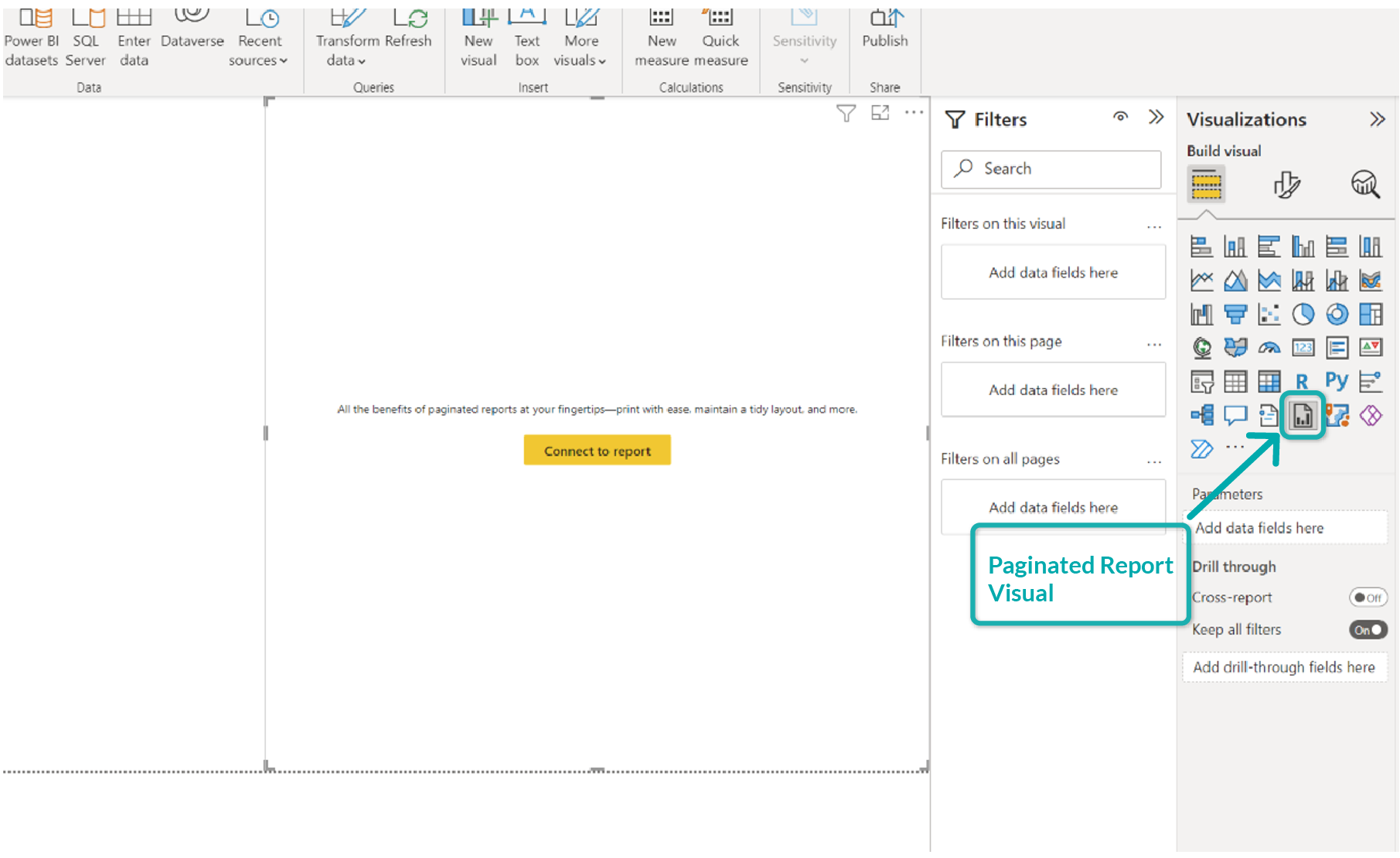Select the Stacked column chart visual
The image size is (1400, 858).
[1235, 247]
